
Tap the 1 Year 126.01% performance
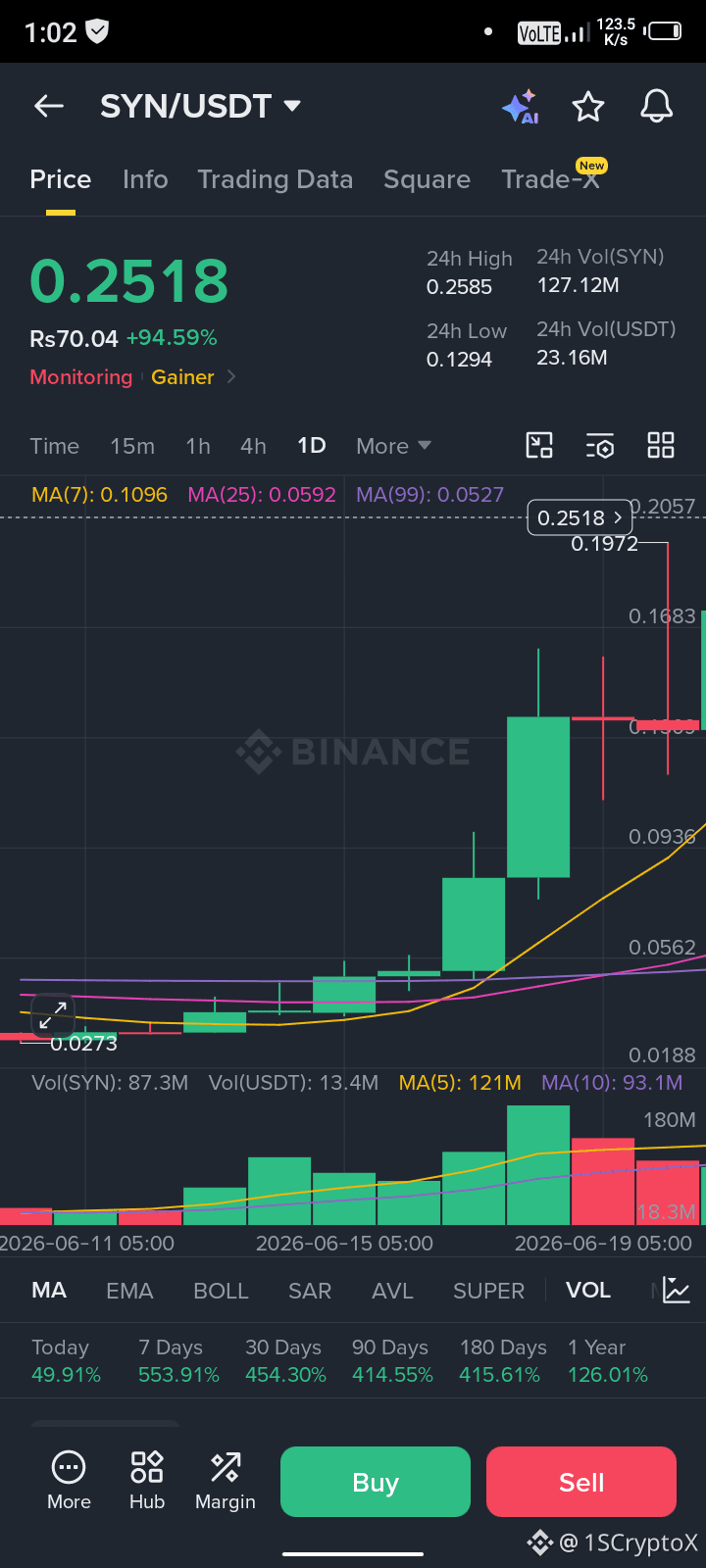point(608,1361)
